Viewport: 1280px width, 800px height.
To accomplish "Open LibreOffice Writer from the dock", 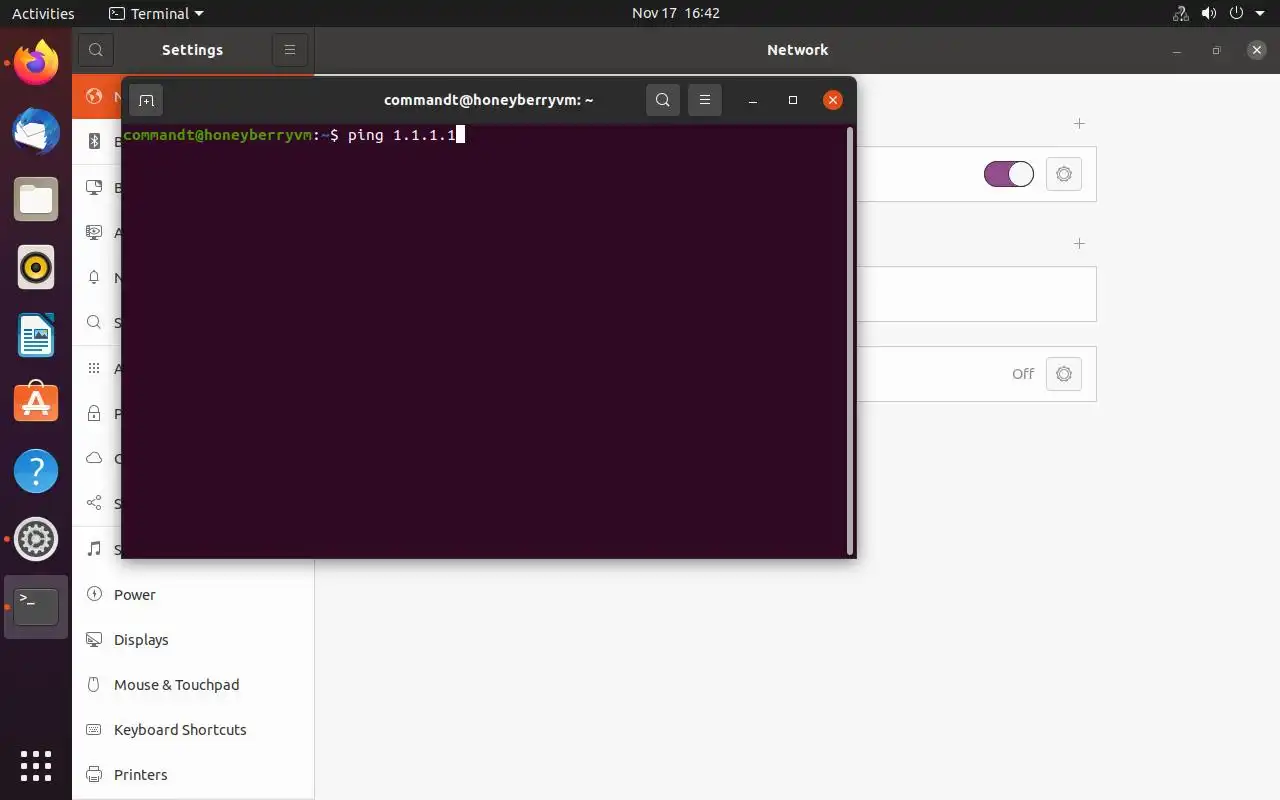I will 36,335.
